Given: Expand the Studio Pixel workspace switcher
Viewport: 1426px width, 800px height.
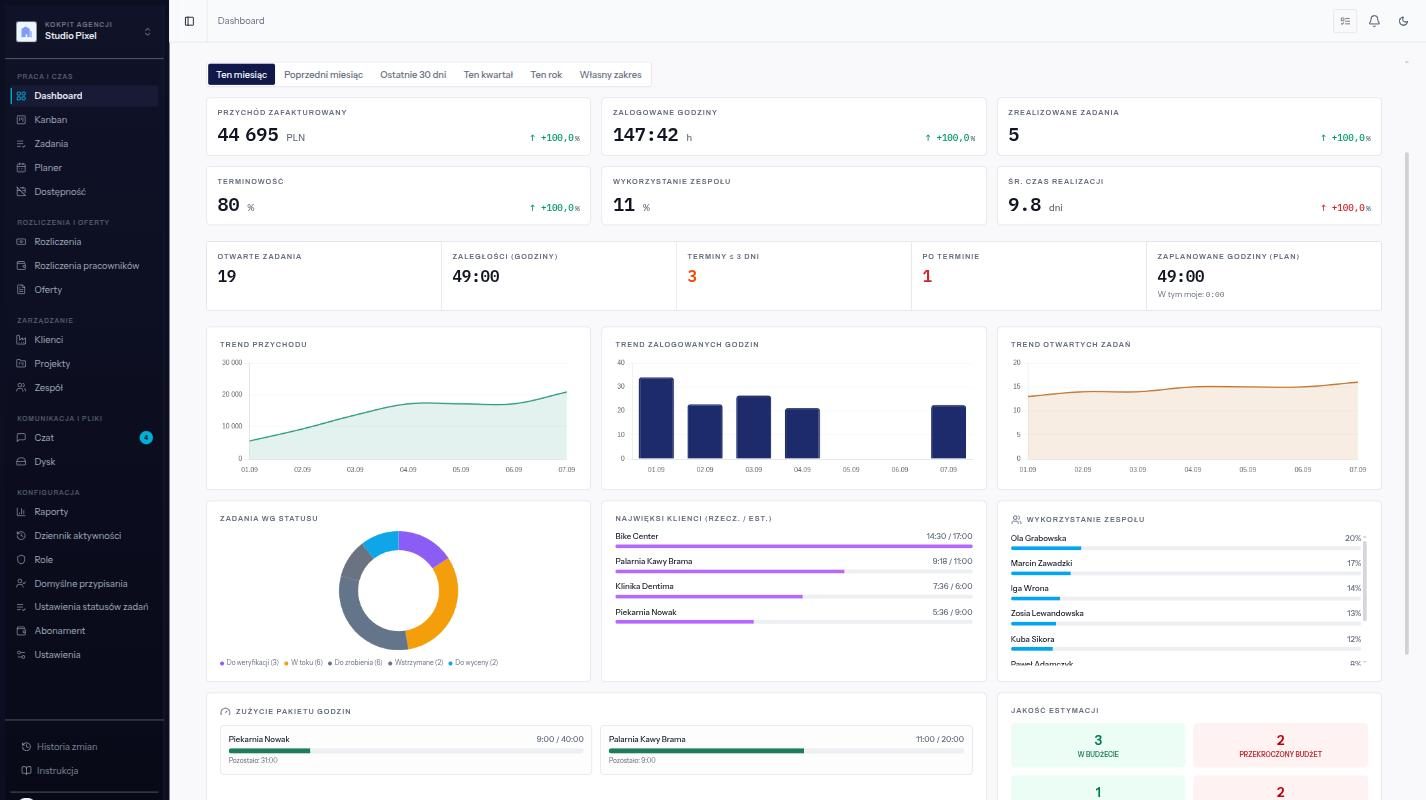Looking at the screenshot, I should point(84,31).
